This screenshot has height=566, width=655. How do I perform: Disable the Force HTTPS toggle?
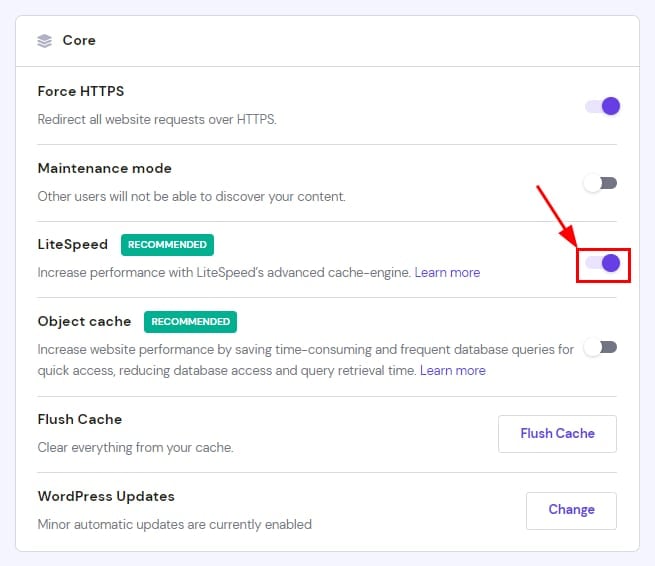pyautogui.click(x=602, y=106)
